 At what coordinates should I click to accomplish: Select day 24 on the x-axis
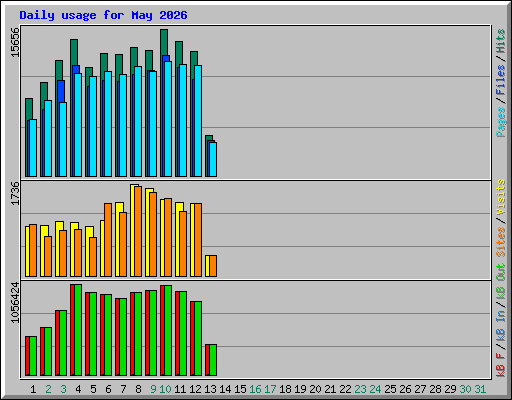pos(375,389)
